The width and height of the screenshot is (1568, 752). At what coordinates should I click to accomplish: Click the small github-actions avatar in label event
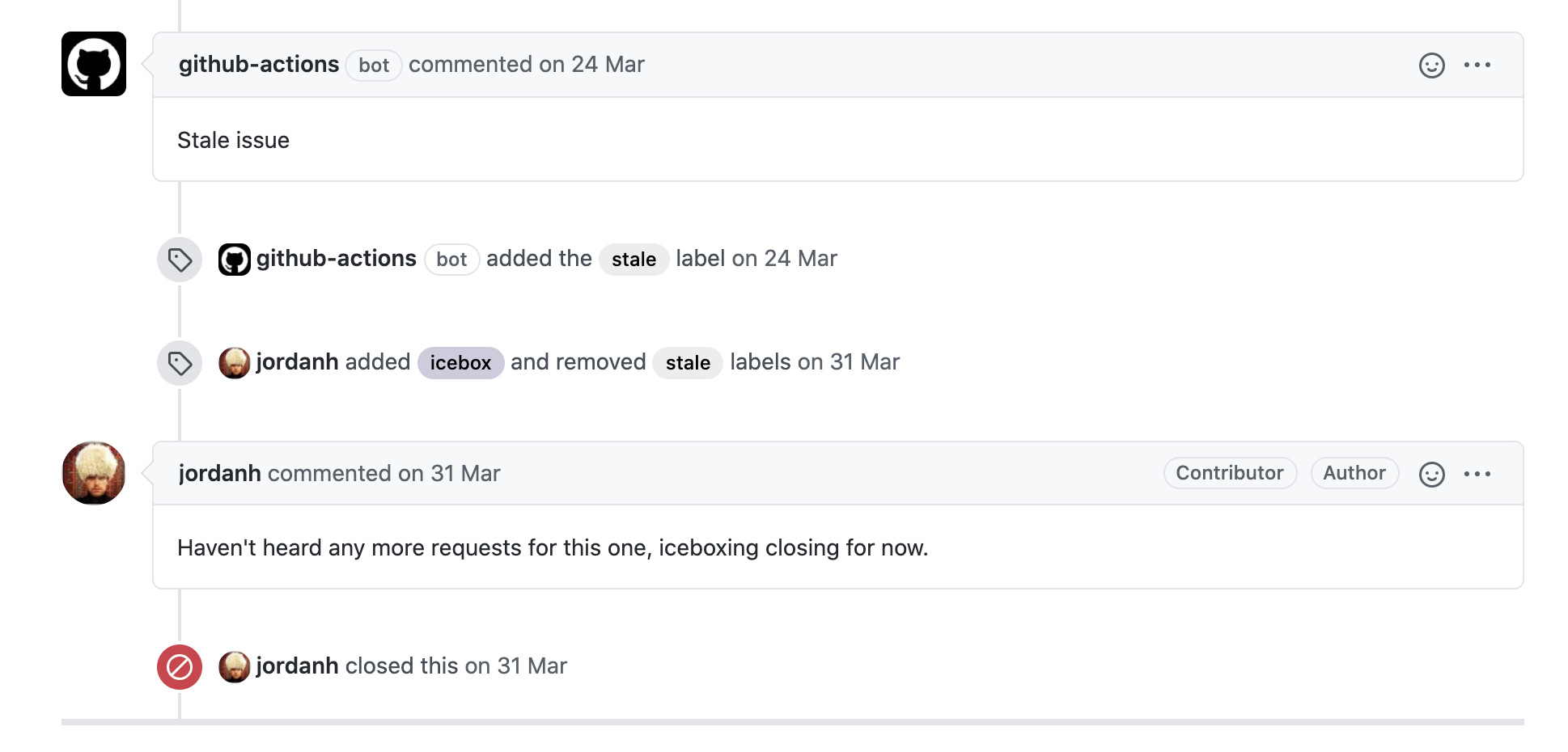pos(234,259)
